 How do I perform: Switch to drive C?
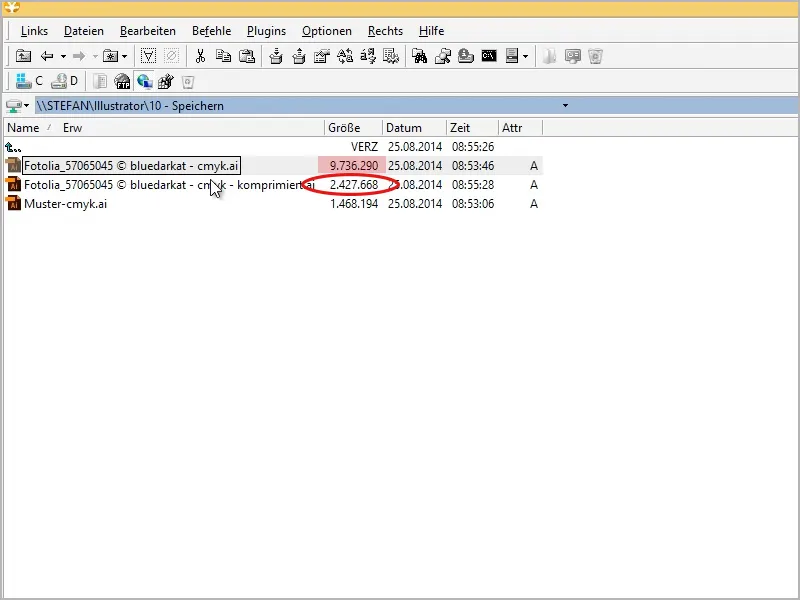[x=29, y=81]
